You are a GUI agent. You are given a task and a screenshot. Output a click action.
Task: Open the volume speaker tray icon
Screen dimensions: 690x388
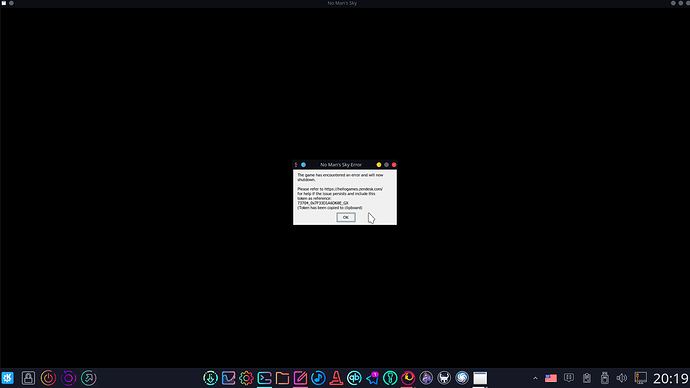tap(622, 378)
